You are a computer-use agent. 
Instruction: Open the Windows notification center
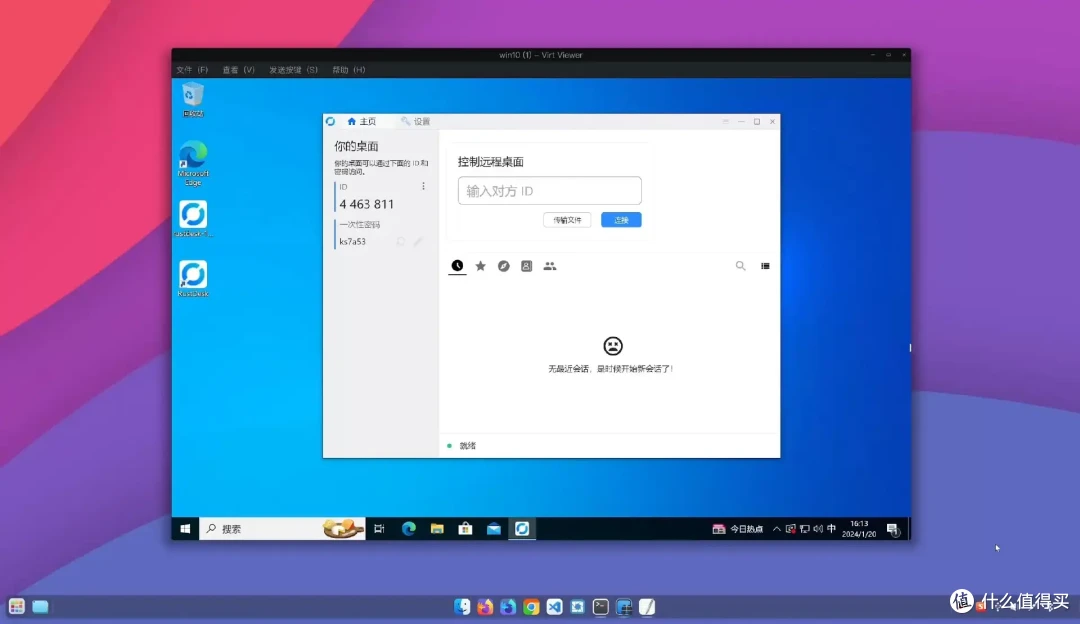click(x=893, y=529)
